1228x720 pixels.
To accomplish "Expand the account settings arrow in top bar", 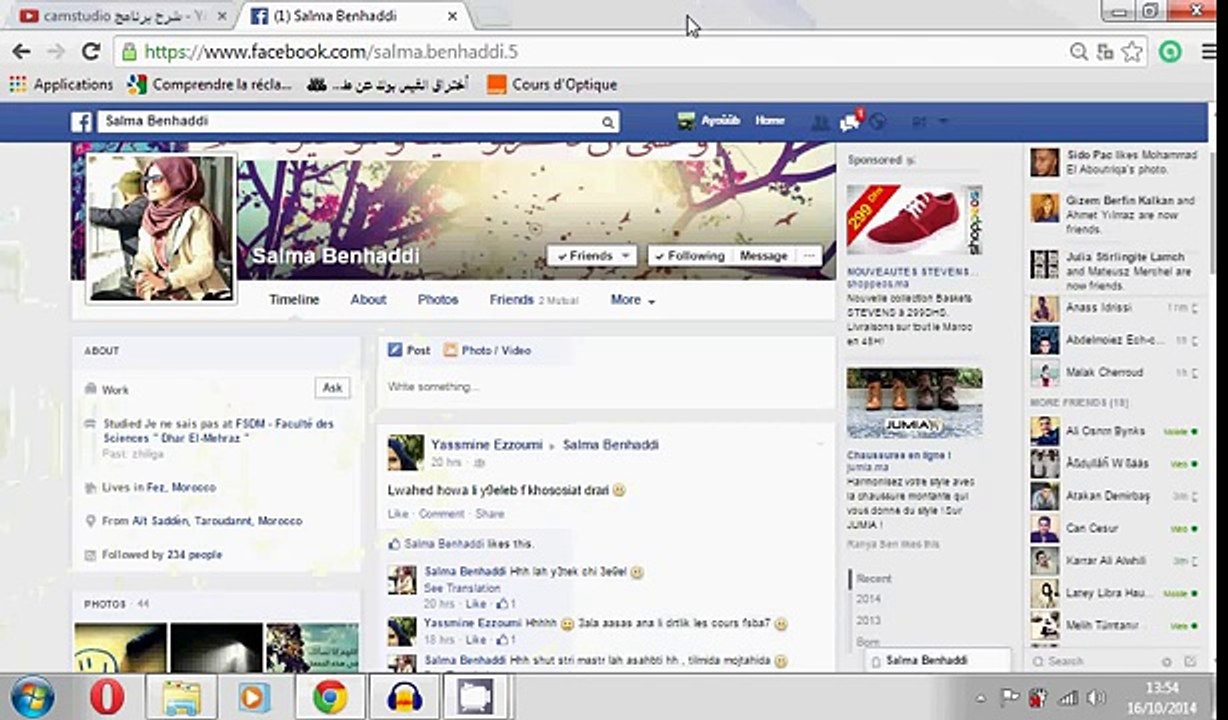I will tap(942, 122).
